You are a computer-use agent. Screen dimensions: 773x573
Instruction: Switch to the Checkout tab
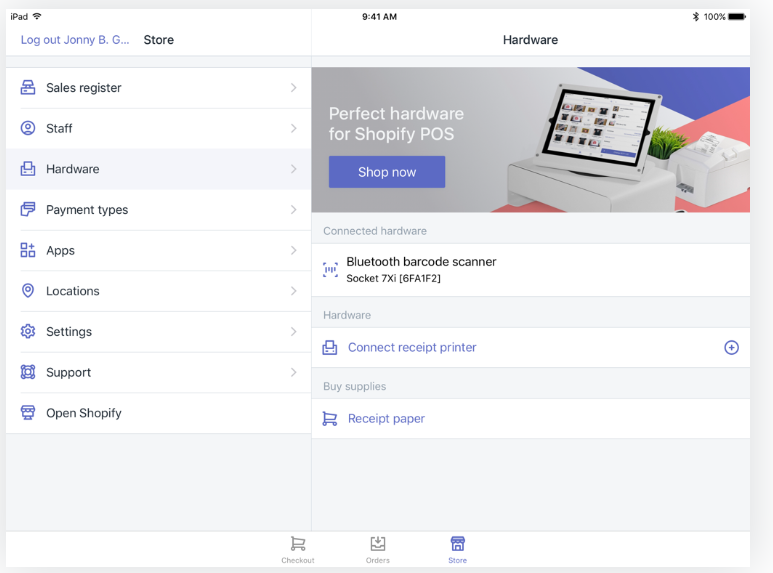(298, 549)
